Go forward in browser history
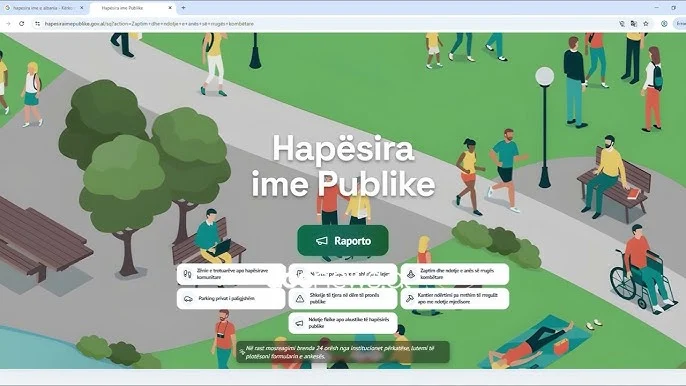The height and width of the screenshot is (386, 686). click(8, 24)
